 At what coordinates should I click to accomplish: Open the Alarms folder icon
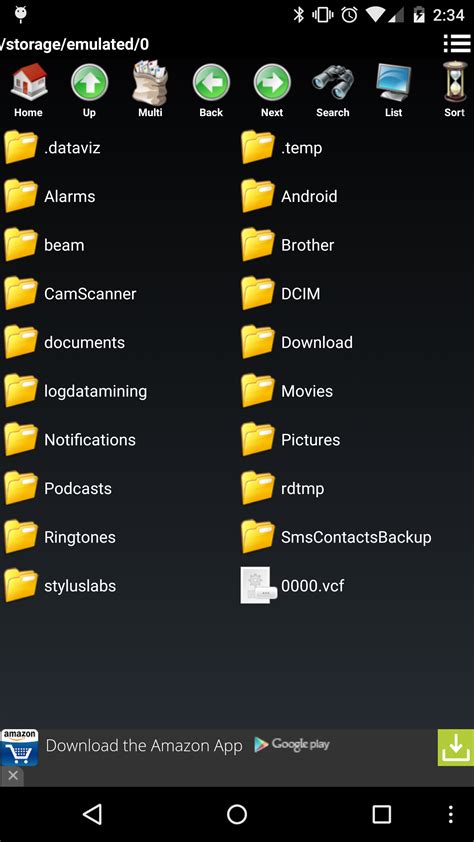[21, 196]
